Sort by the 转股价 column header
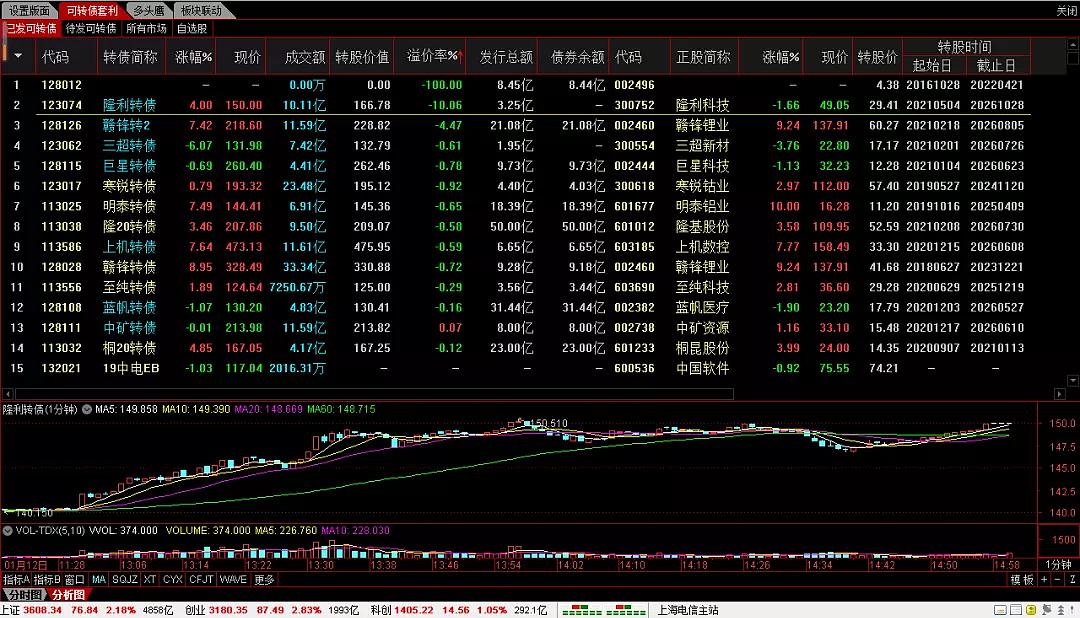1080x618 pixels. coord(877,56)
